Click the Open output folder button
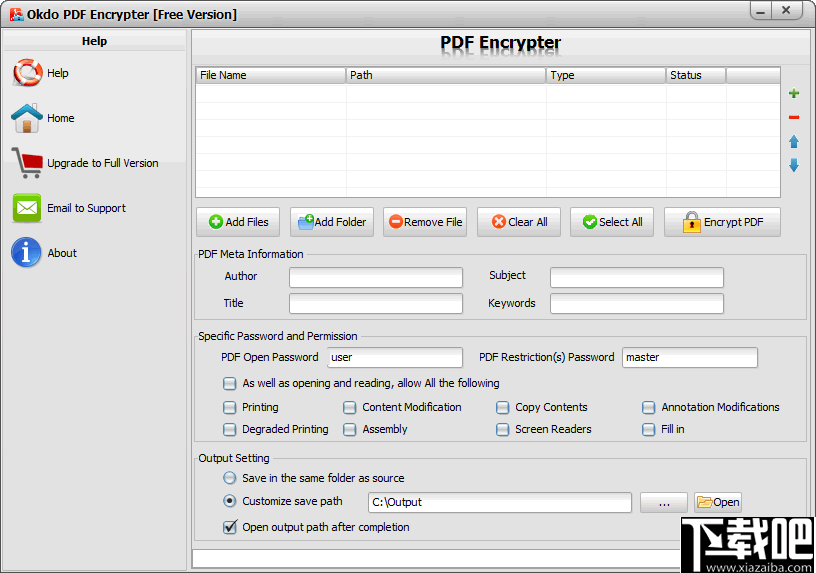The image size is (816, 573). (x=718, y=502)
